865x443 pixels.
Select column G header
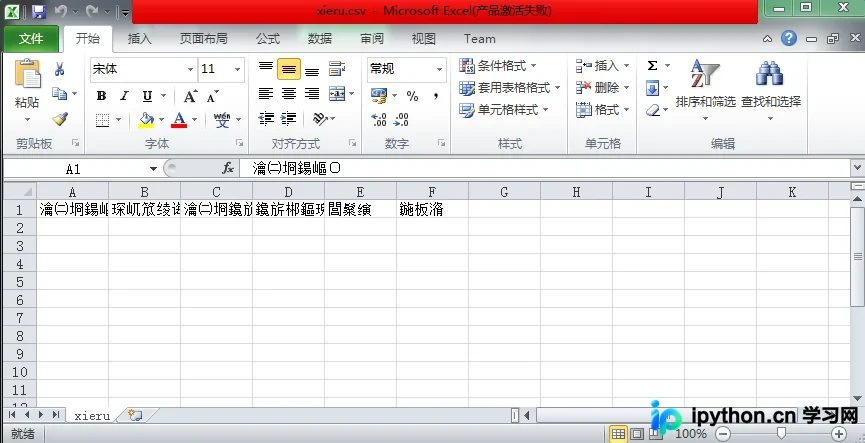click(504, 191)
